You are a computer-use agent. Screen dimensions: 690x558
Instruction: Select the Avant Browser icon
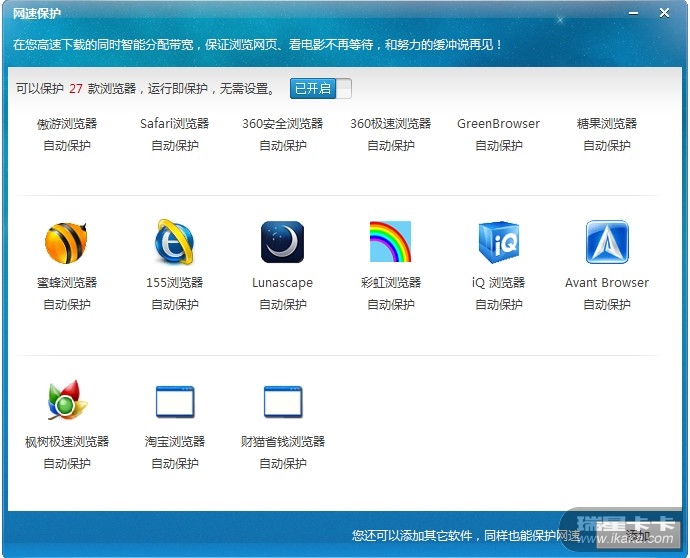[607, 242]
